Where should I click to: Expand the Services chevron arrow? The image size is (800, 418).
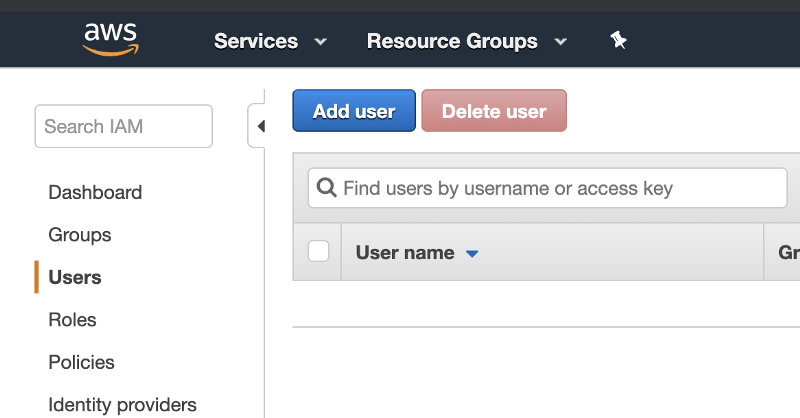[320, 42]
